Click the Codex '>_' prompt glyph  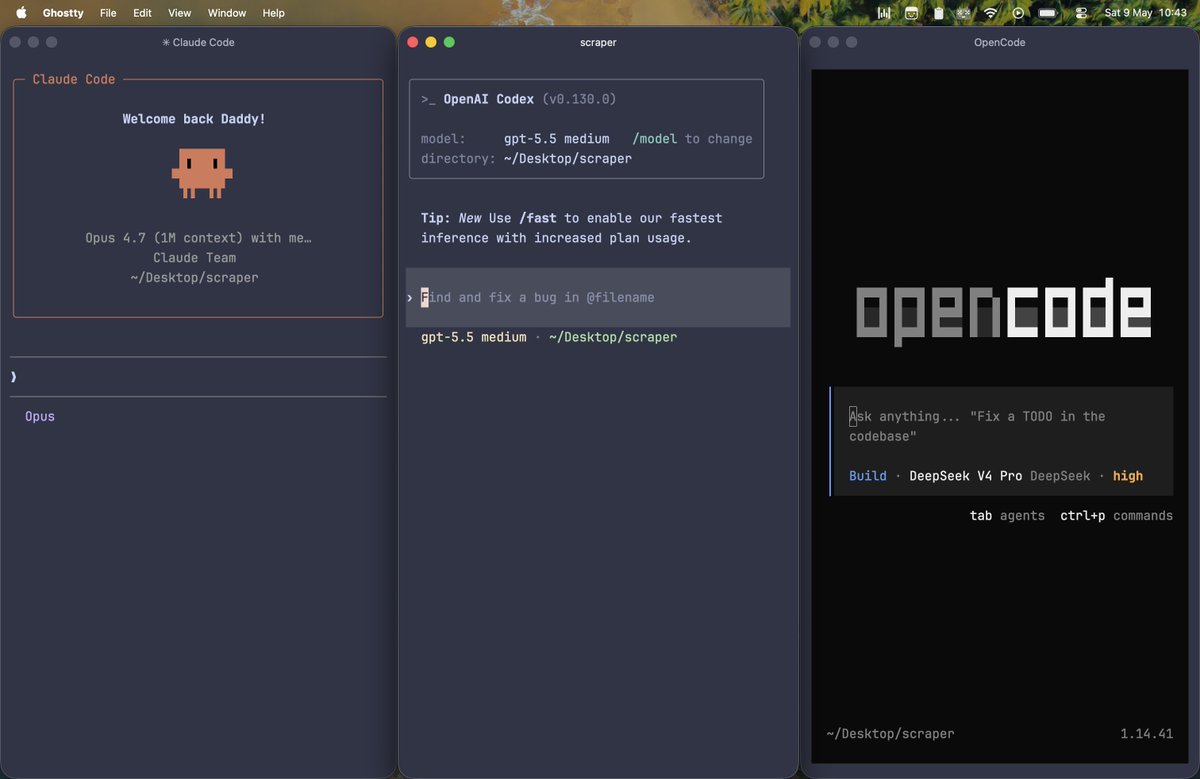(x=428, y=99)
